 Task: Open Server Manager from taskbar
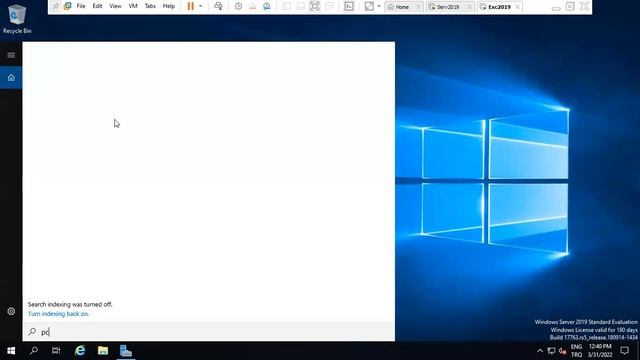[126, 351]
